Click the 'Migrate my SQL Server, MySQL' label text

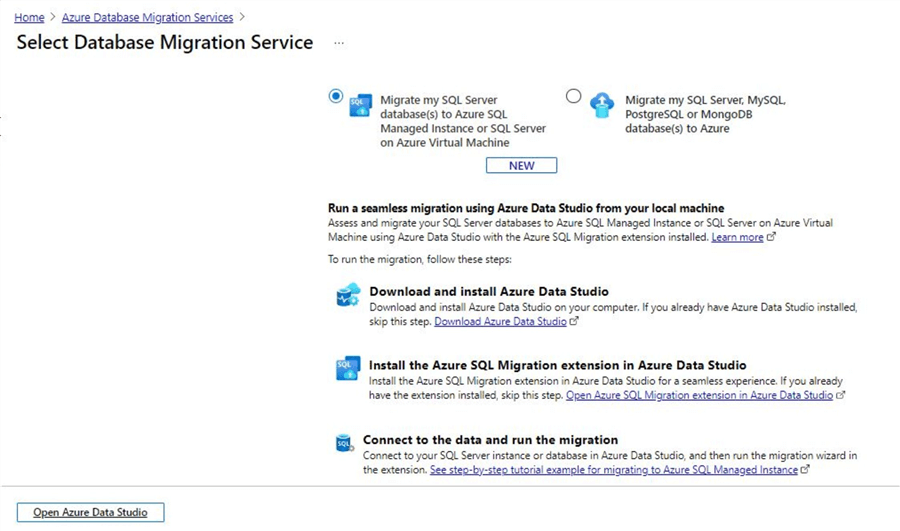[x=705, y=114]
